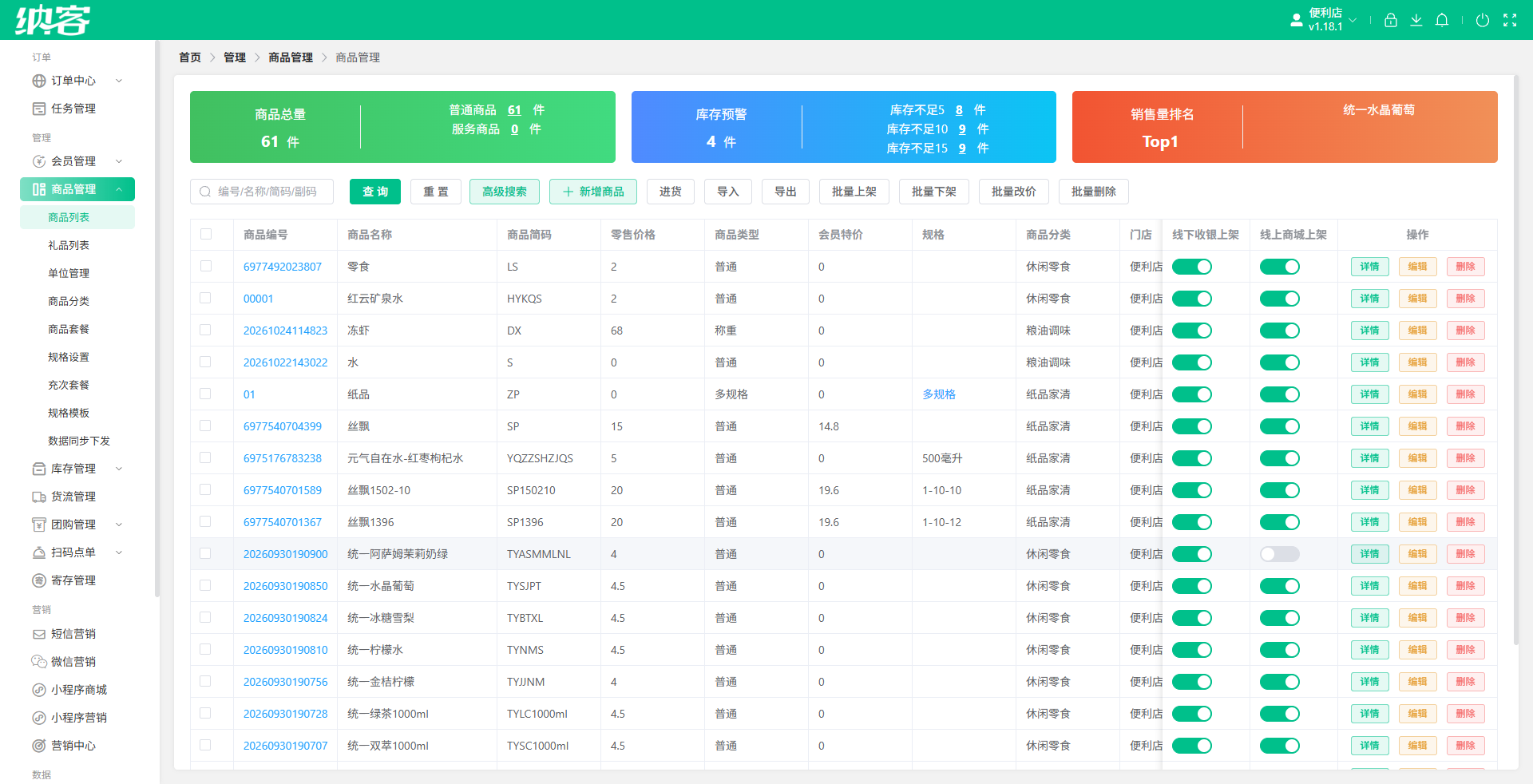Check the checkbox for 红云矿泉水 row
Viewport: 1533px width, 784px height.
(x=206, y=298)
